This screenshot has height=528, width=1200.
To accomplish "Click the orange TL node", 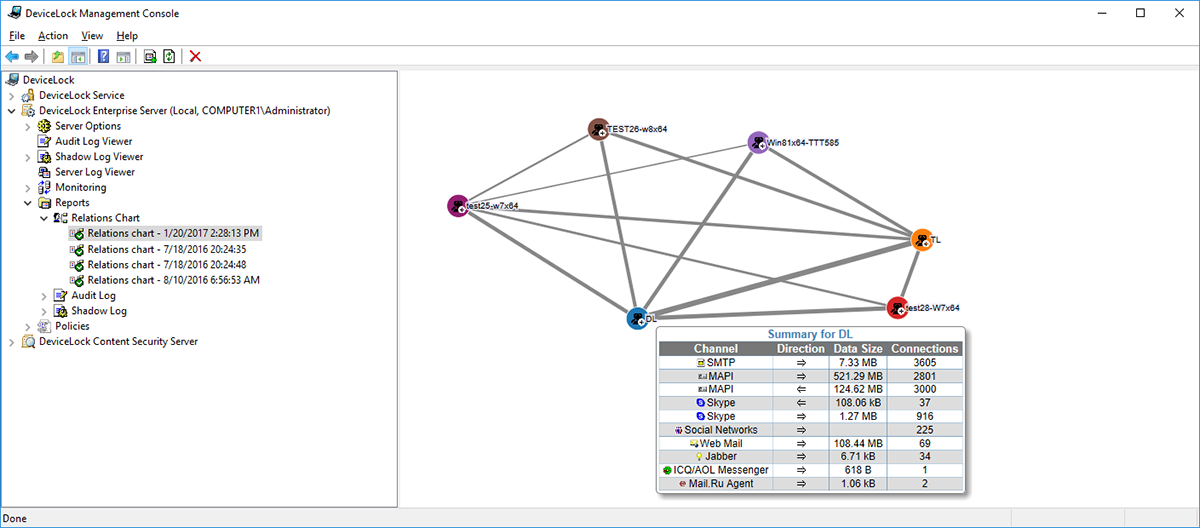I will click(x=922, y=240).
